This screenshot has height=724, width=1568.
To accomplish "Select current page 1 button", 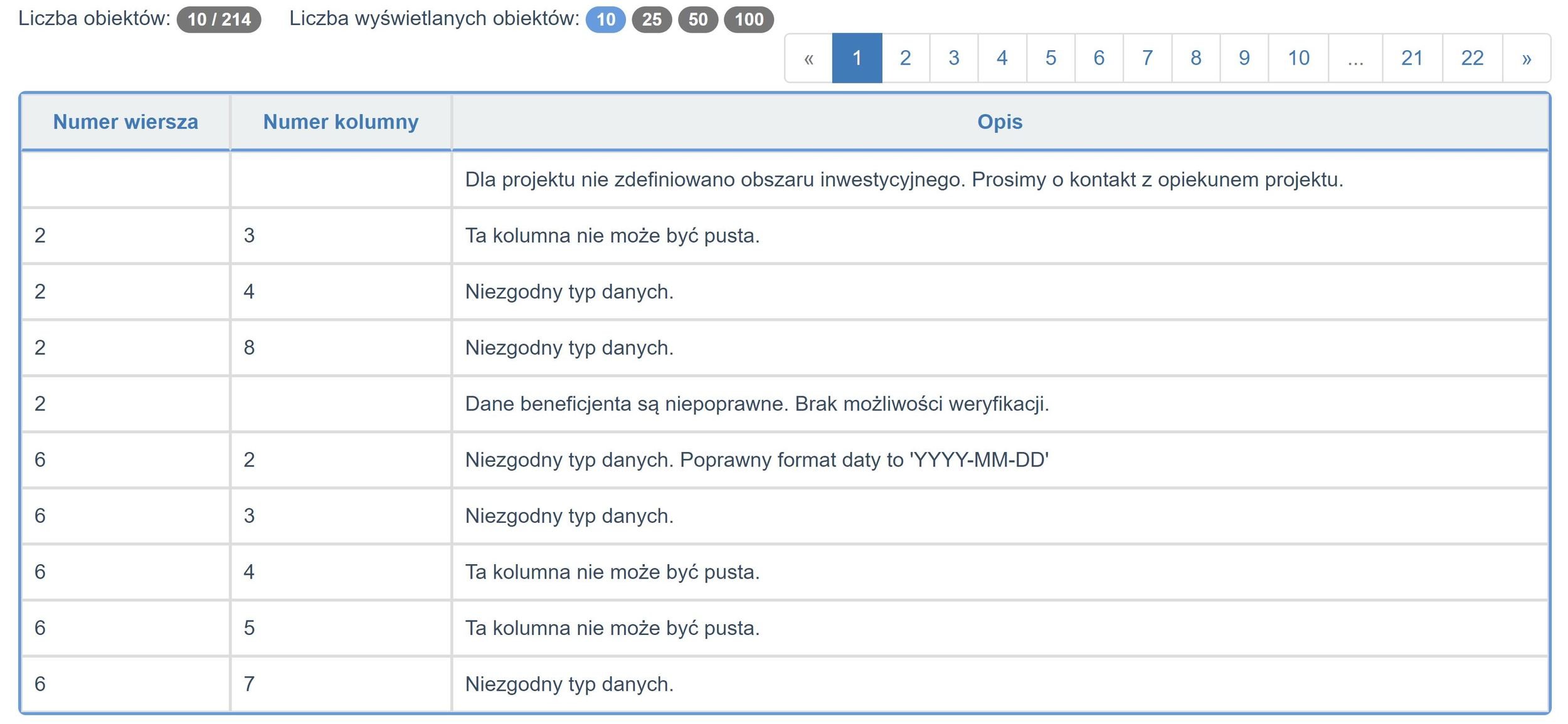I will [x=857, y=58].
